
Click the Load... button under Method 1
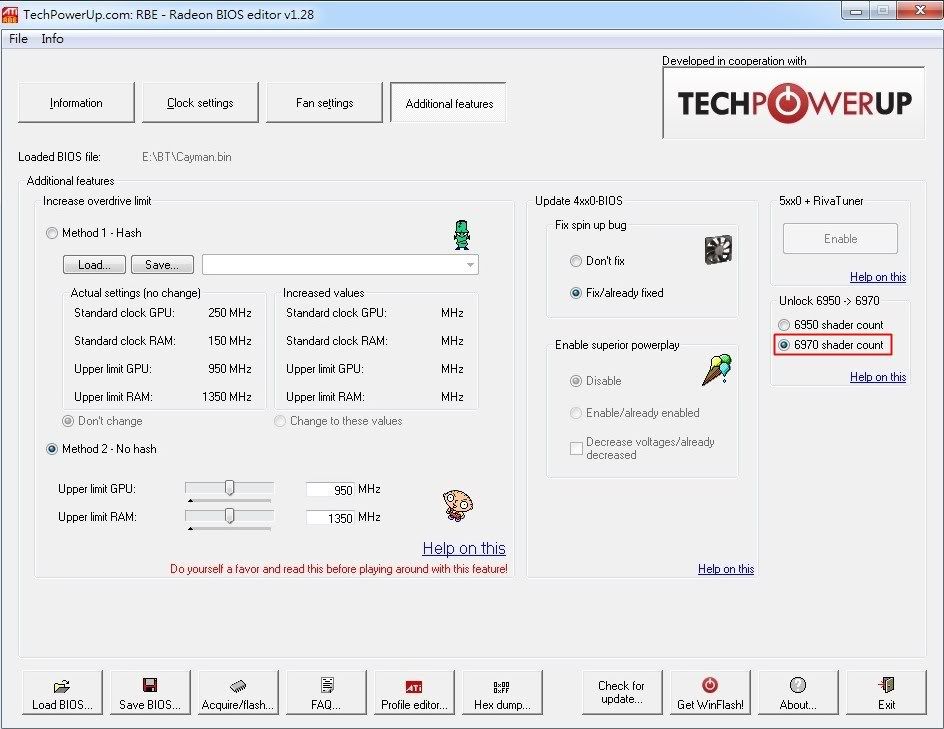[x=95, y=265]
